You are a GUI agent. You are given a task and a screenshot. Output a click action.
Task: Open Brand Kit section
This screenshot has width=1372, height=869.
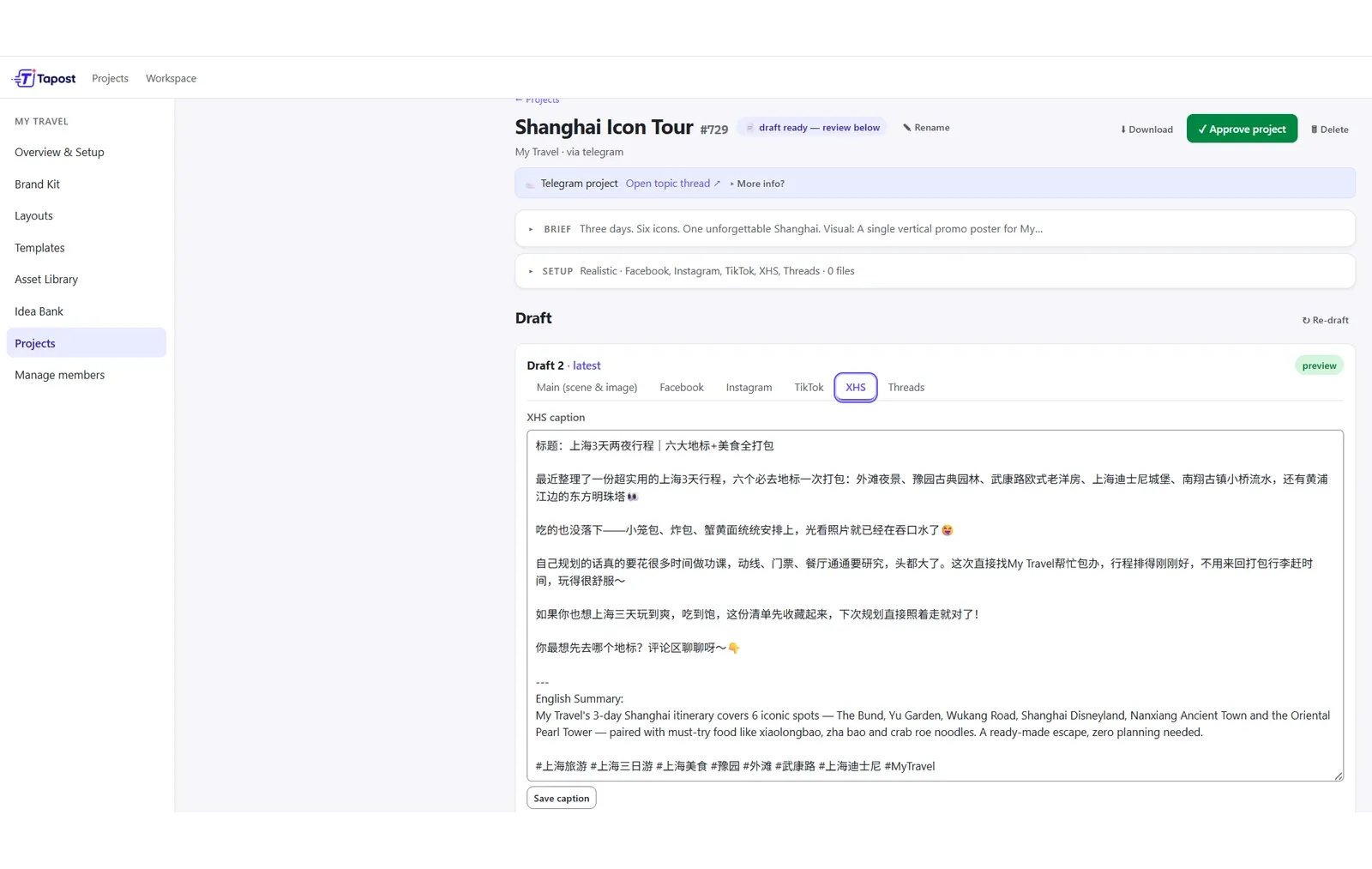point(86,184)
